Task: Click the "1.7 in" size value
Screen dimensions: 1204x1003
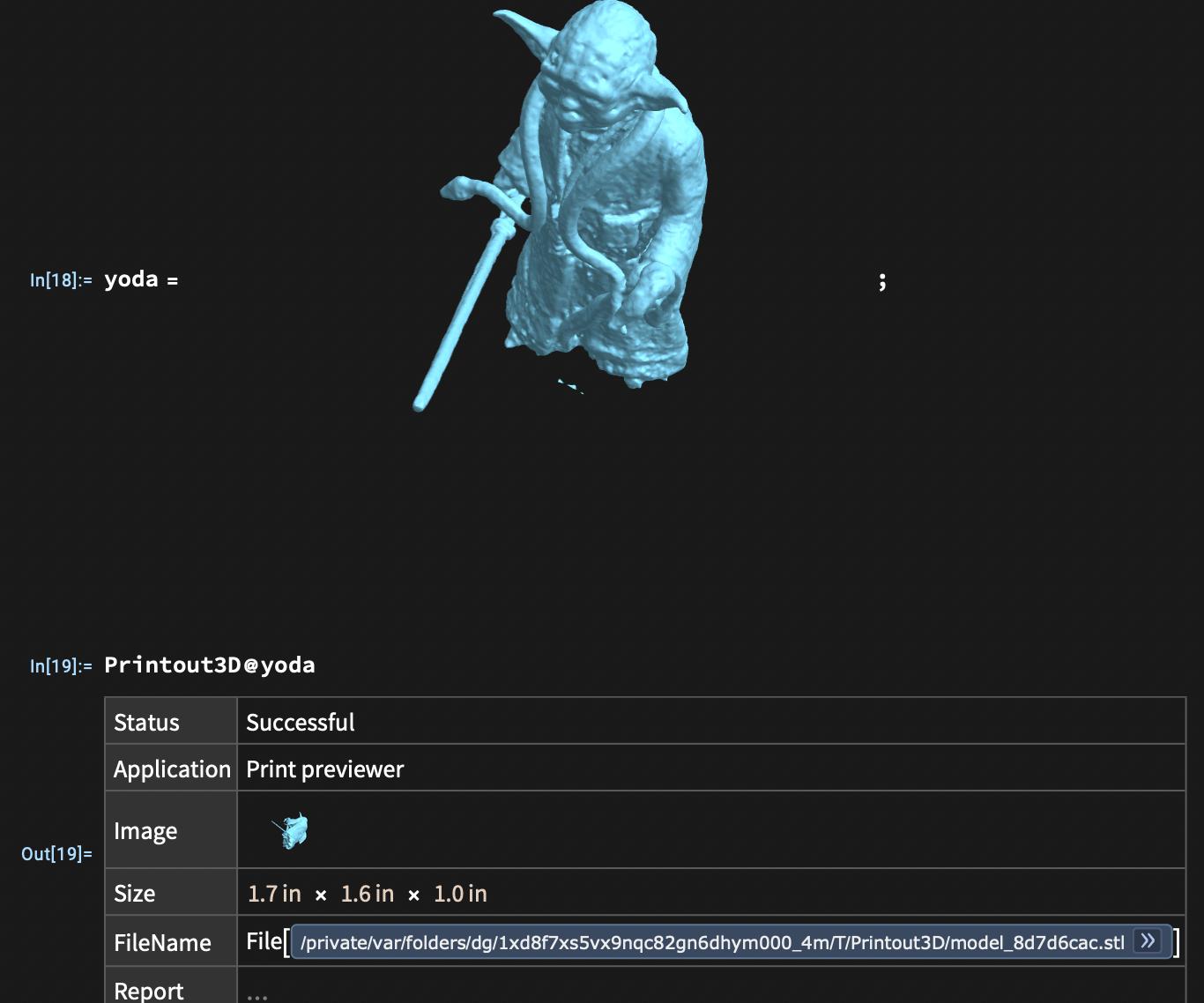Action: tap(274, 893)
